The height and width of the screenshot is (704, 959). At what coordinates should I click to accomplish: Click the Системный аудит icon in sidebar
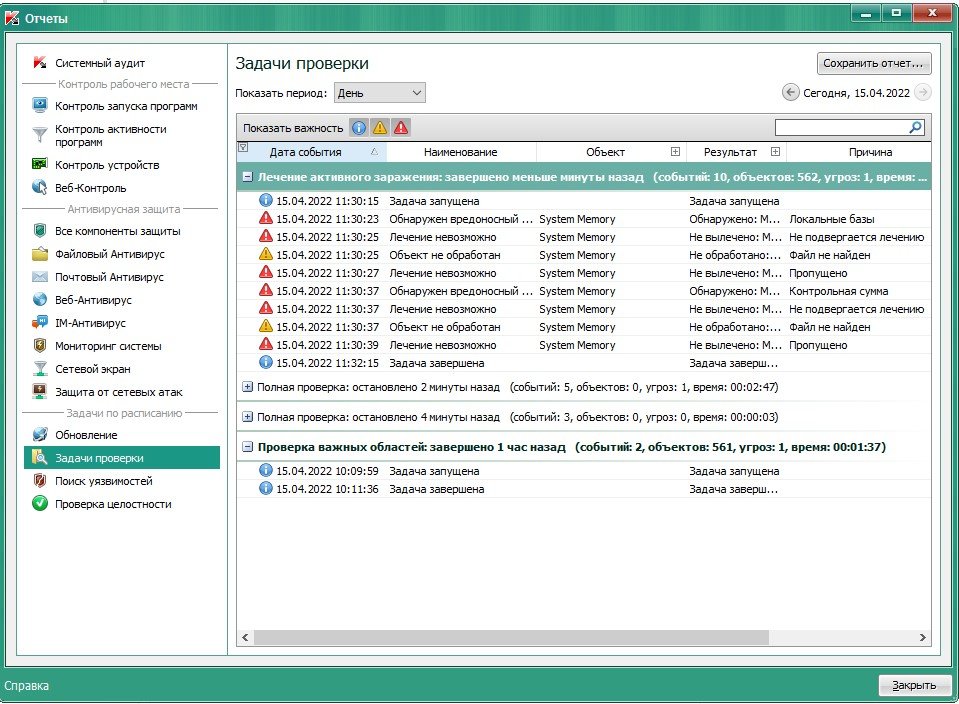pyautogui.click(x=40, y=63)
